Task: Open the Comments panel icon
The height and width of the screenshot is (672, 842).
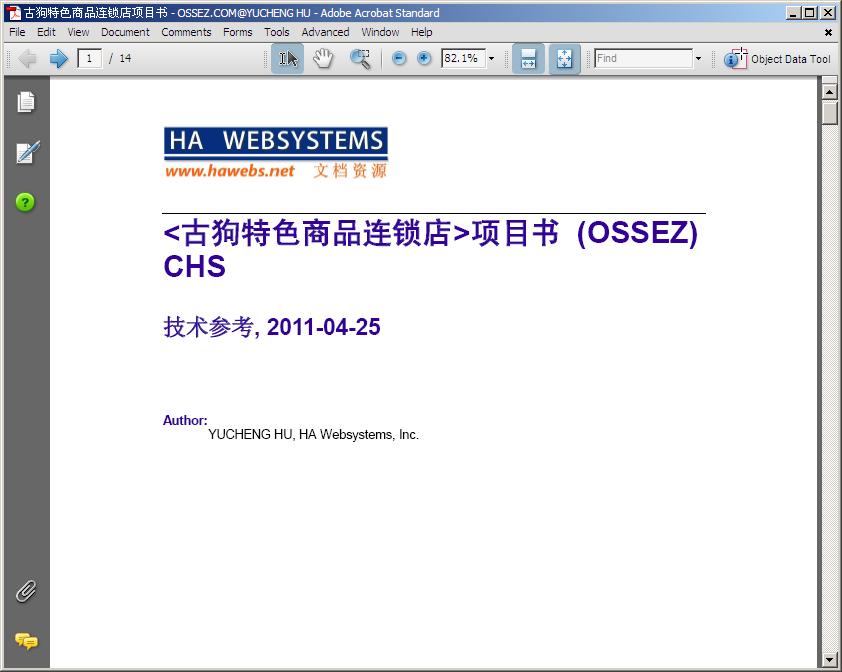Action: [x=26, y=641]
